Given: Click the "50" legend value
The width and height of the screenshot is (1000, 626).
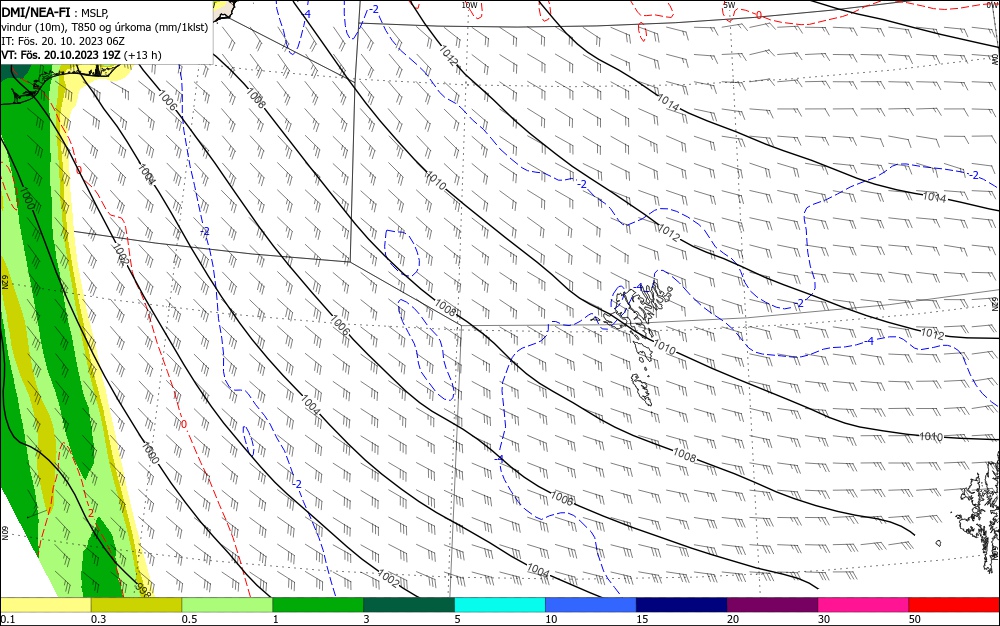Looking at the screenshot, I should (915, 619).
